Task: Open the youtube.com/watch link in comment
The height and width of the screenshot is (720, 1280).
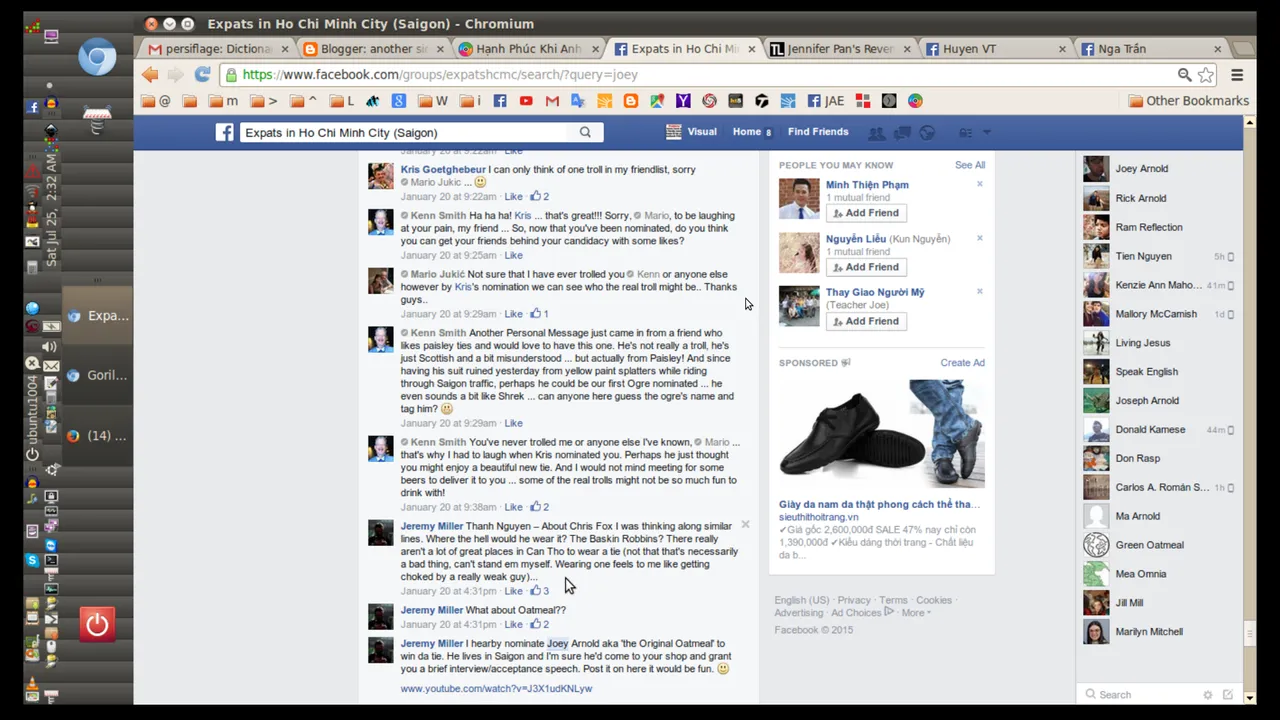Action: (x=496, y=689)
